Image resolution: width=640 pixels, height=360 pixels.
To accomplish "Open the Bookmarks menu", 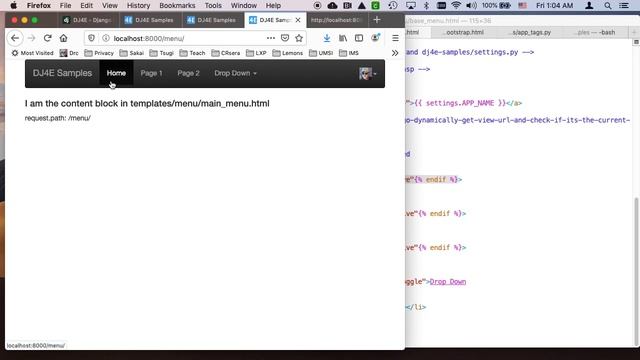I will click(177, 6).
